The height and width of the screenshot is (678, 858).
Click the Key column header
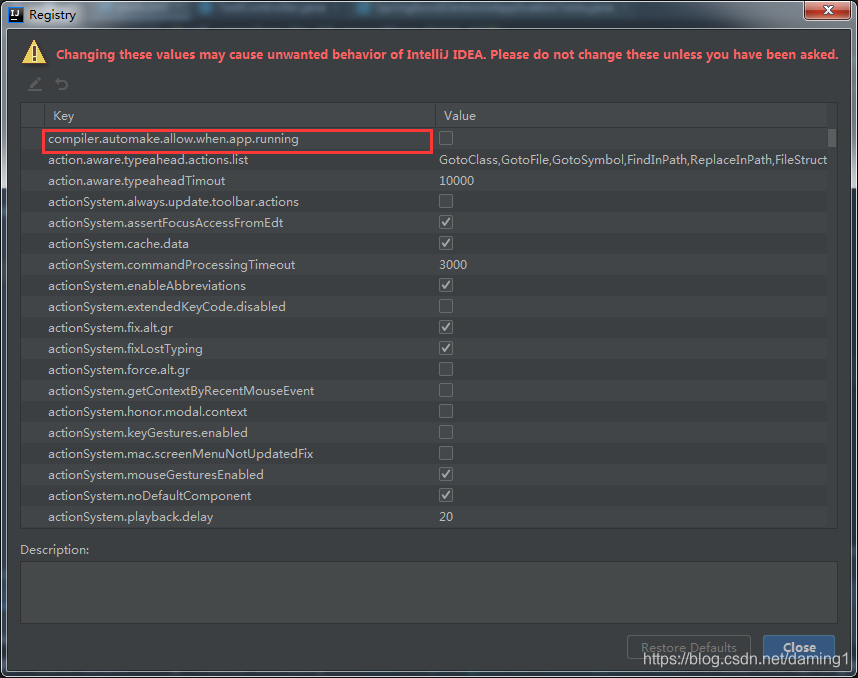click(x=240, y=115)
